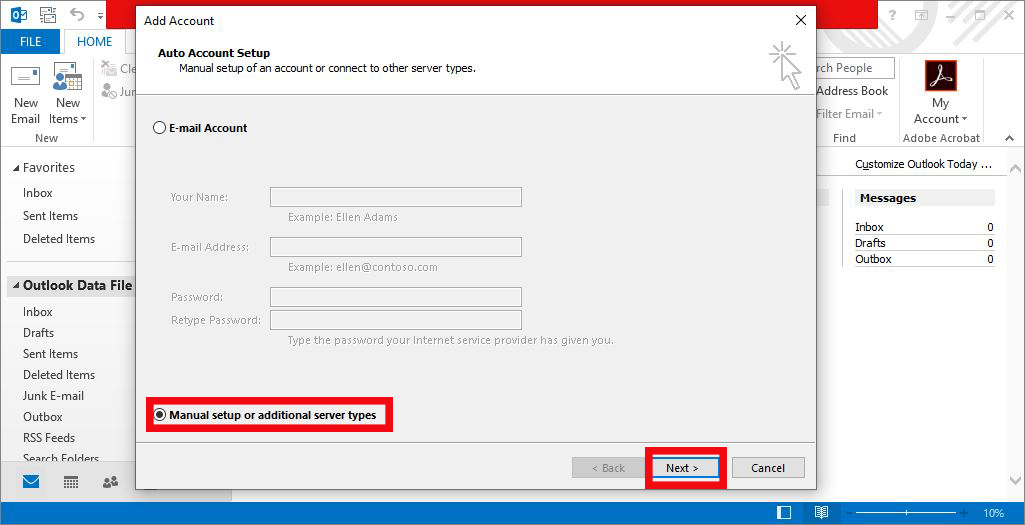Open the FILE tab

pyautogui.click(x=30, y=42)
